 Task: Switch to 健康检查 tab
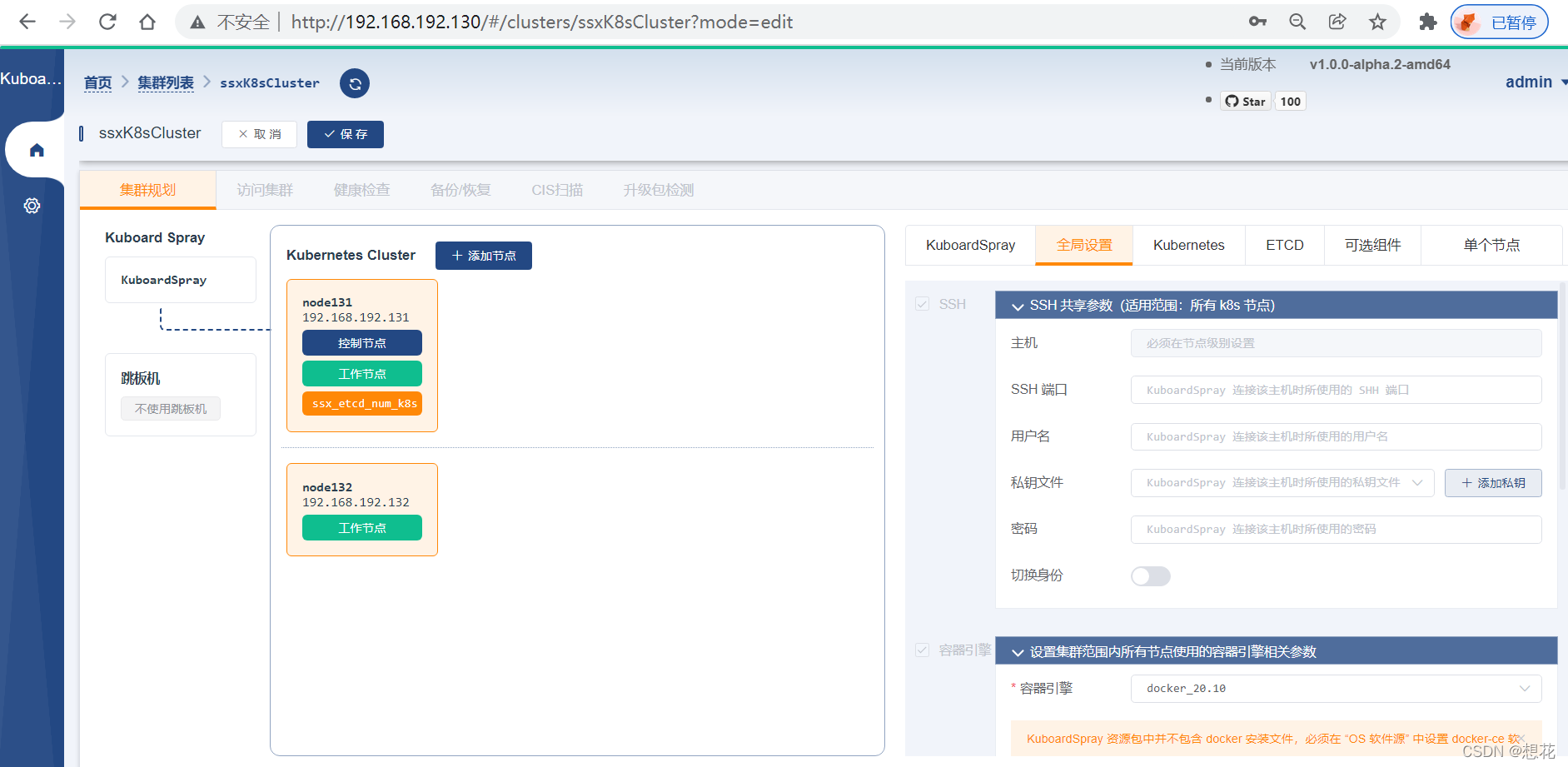point(361,190)
